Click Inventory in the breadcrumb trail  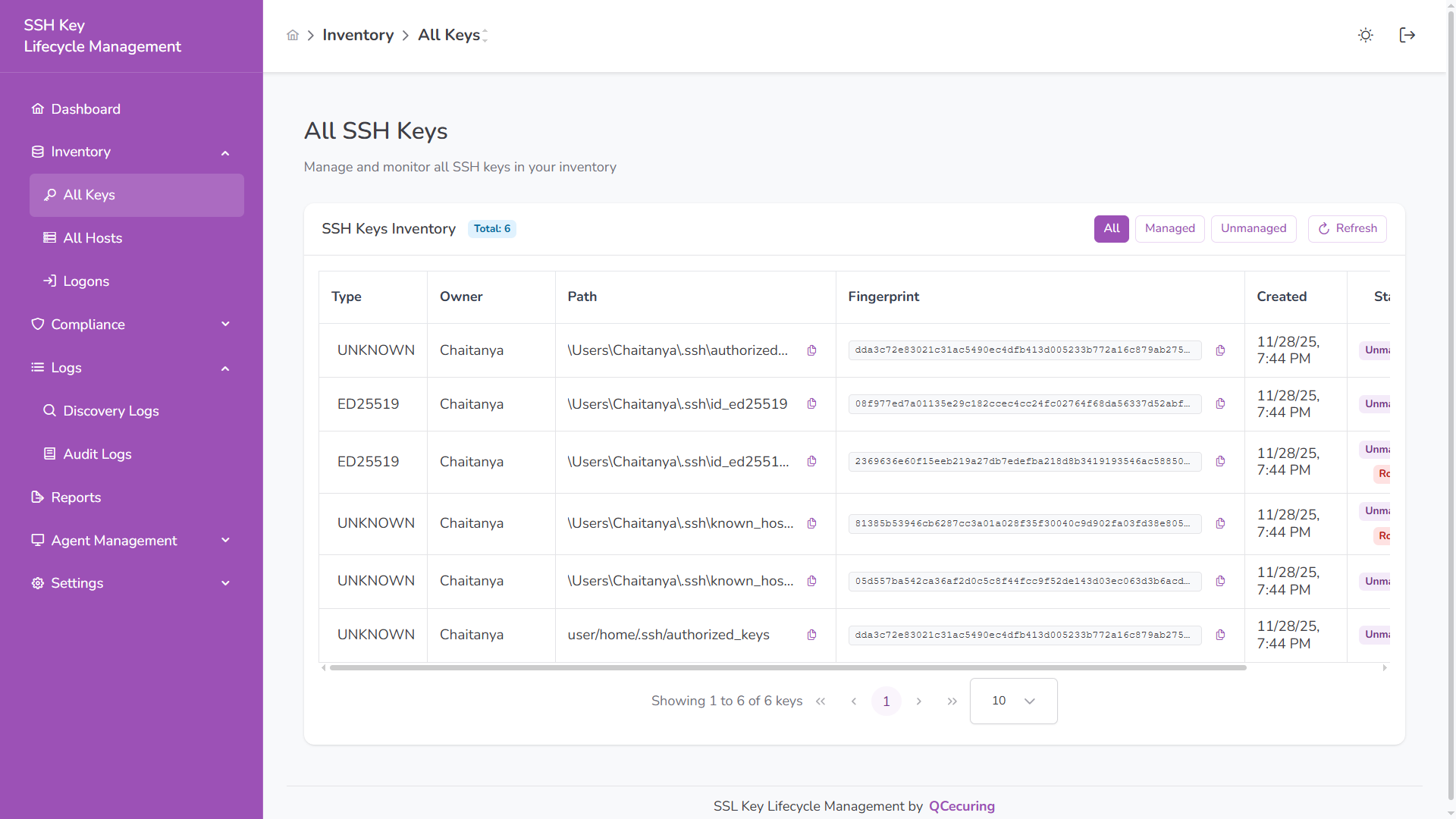pyautogui.click(x=358, y=35)
